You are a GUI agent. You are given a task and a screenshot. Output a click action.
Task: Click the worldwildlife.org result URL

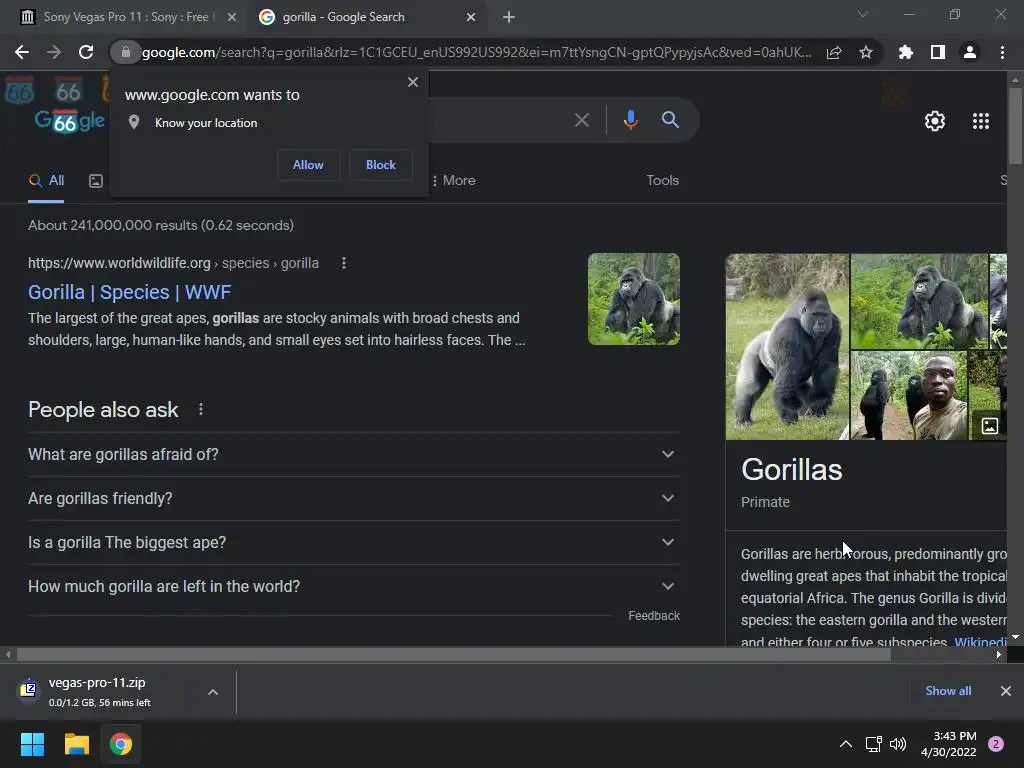(x=173, y=263)
